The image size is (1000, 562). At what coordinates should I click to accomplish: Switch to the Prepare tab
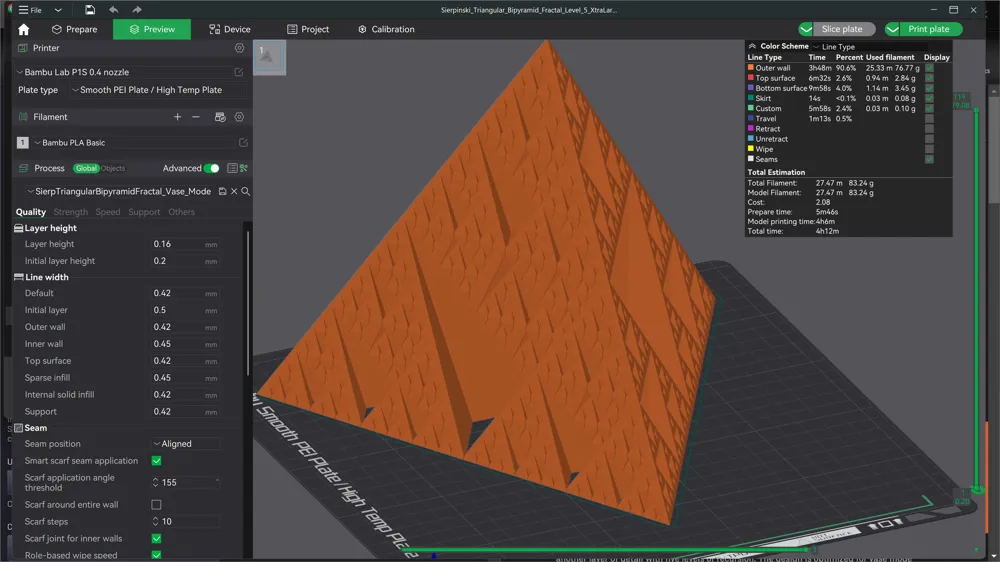click(75, 29)
